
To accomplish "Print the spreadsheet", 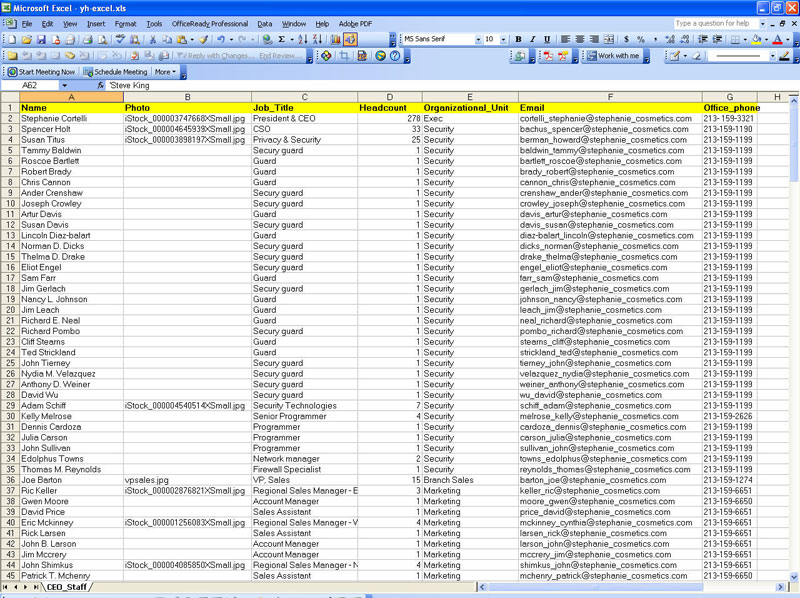I will [x=88, y=39].
